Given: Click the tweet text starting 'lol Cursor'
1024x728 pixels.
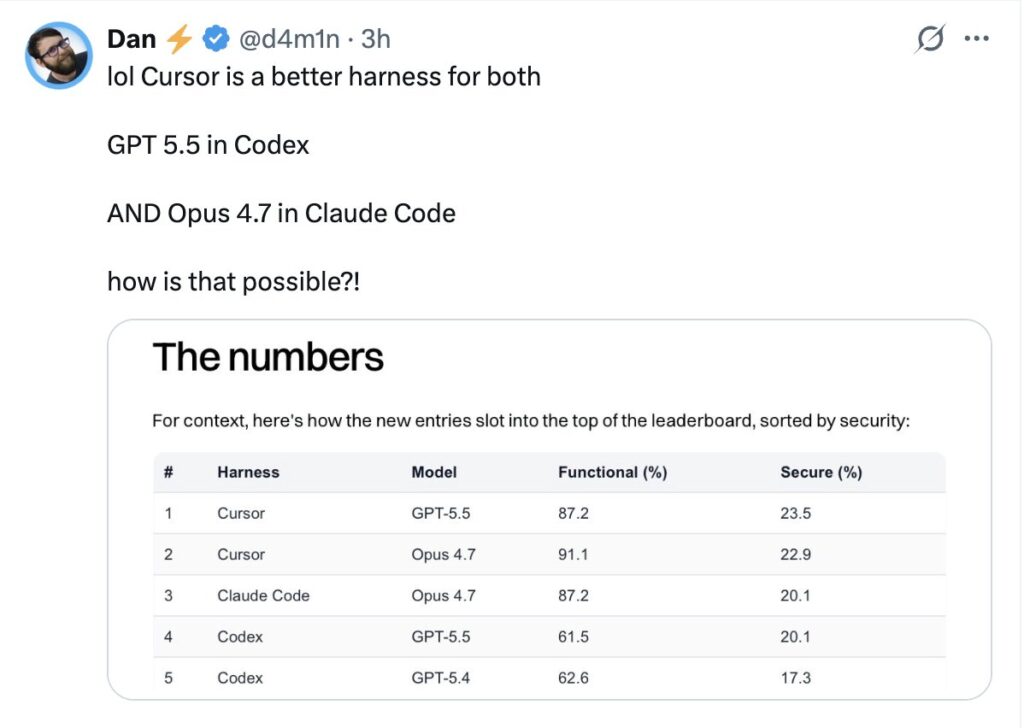Looking at the screenshot, I should tap(323, 77).
